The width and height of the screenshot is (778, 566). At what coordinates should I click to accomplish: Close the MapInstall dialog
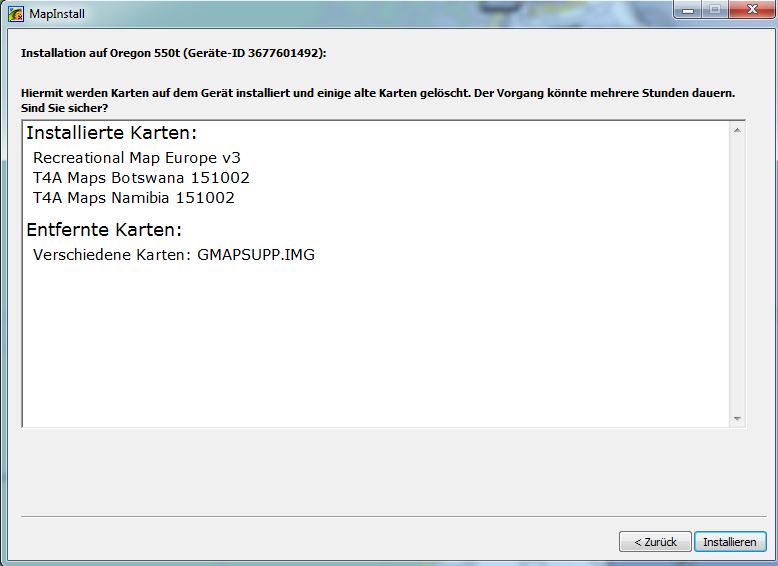748,10
